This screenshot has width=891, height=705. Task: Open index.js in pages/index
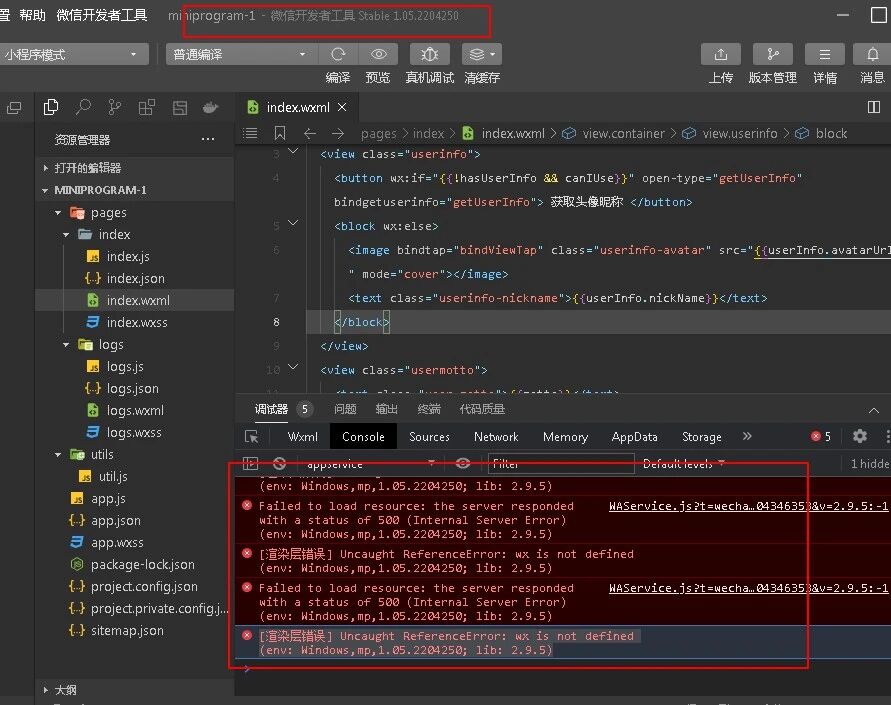click(x=128, y=256)
